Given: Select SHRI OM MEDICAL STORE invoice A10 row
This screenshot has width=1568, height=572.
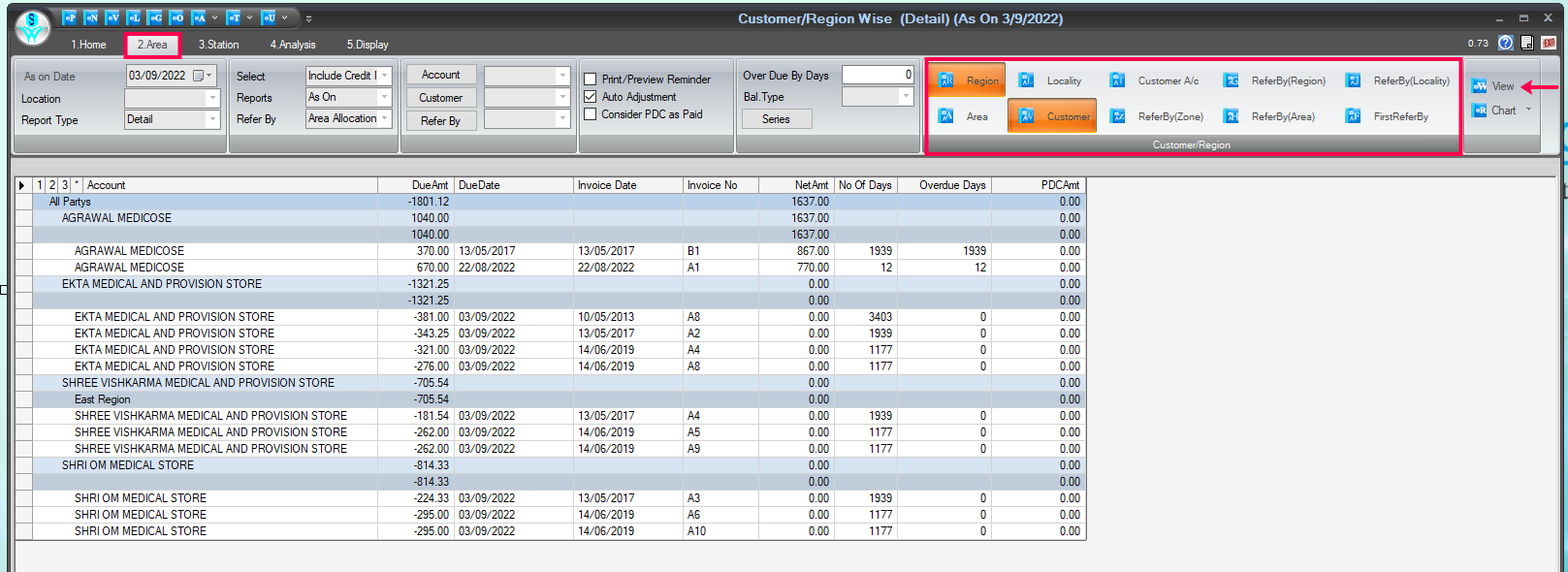Looking at the screenshot, I should tap(551, 531).
